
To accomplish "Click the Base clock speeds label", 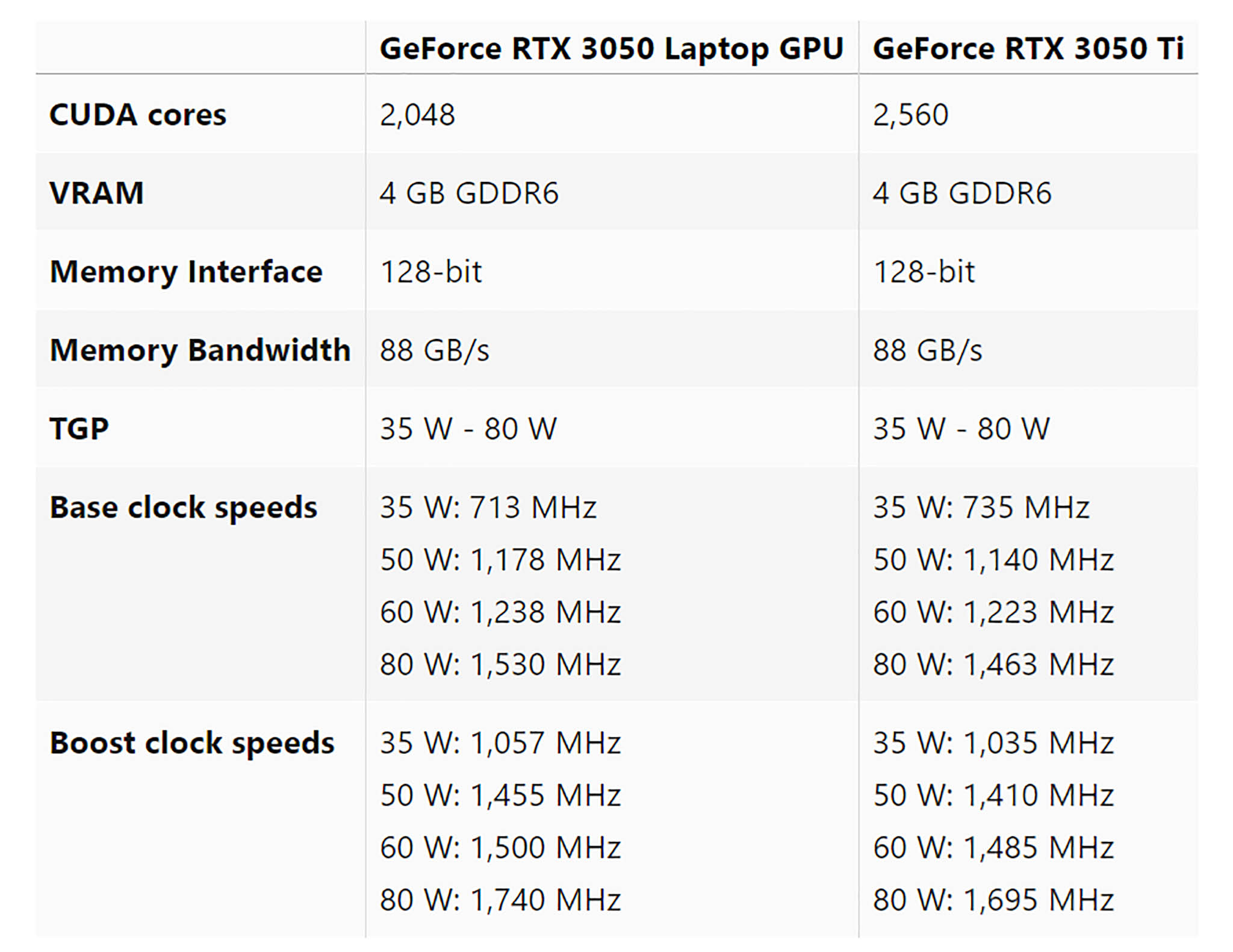I will pos(183,507).
